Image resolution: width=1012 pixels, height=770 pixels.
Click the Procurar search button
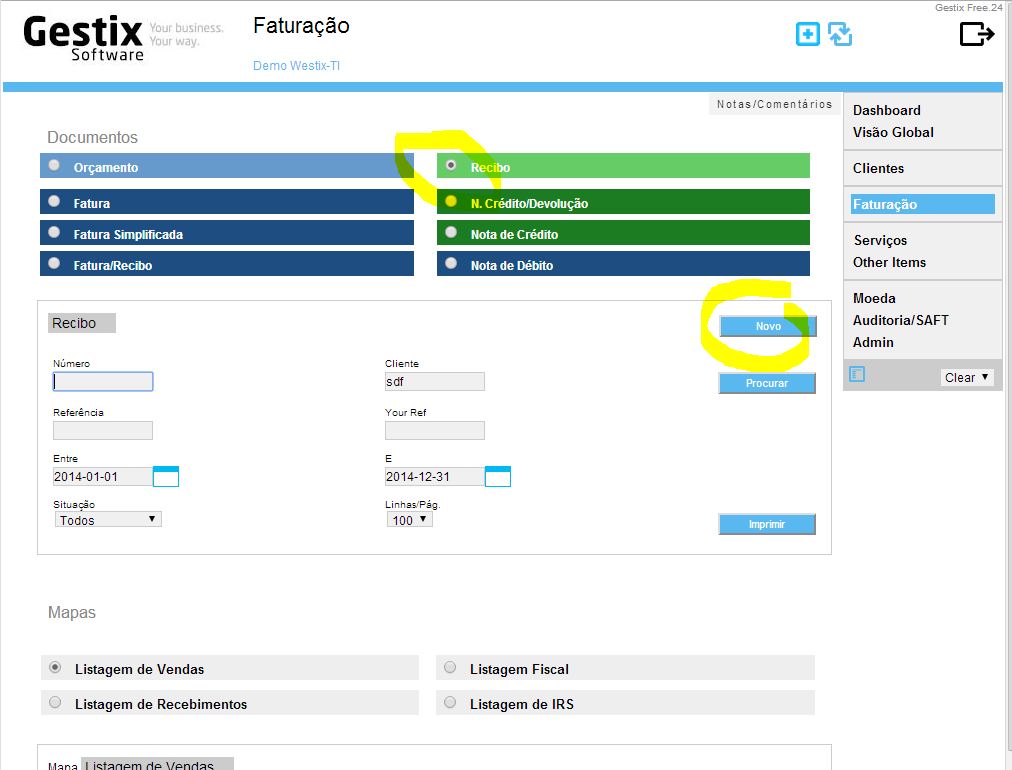click(x=767, y=383)
